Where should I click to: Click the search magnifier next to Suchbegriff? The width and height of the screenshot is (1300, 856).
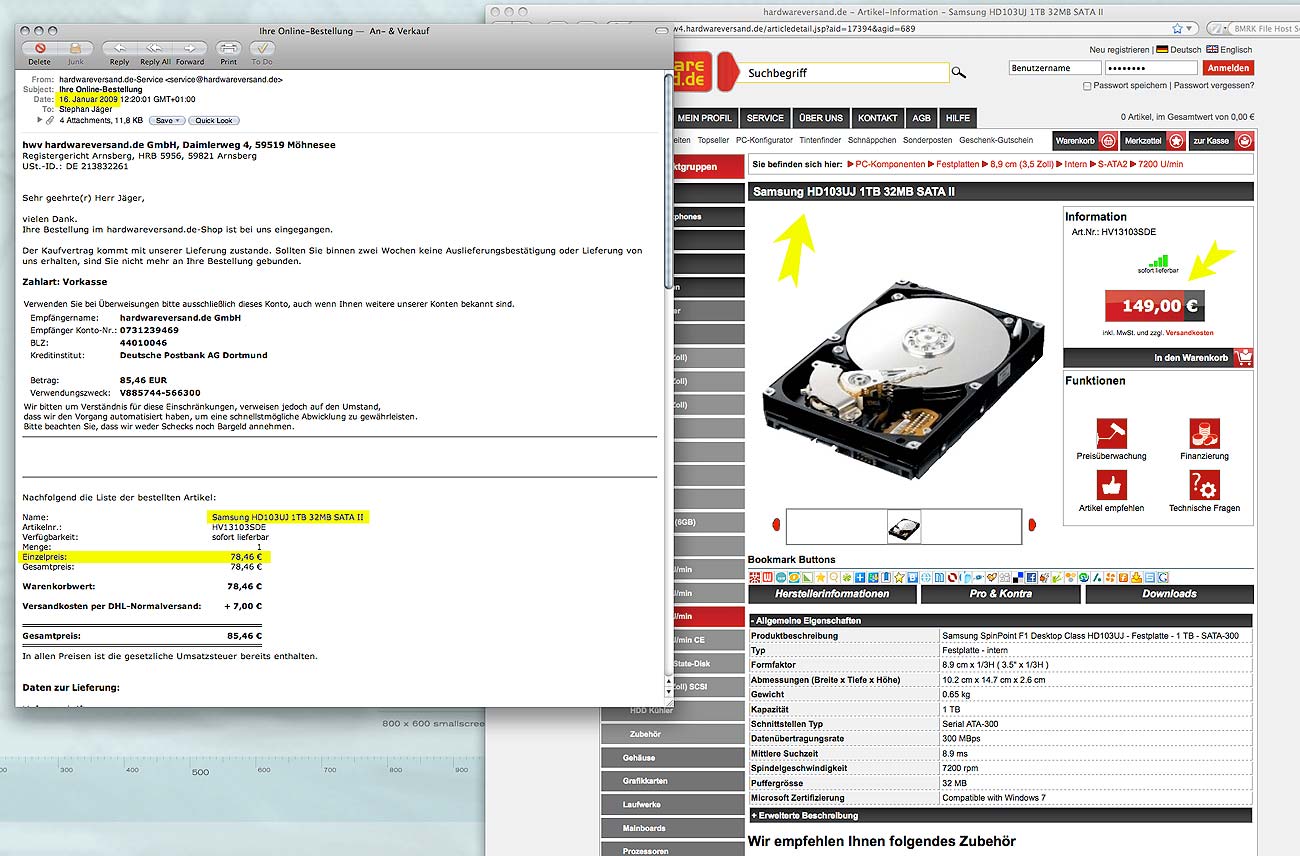pyautogui.click(x=959, y=73)
